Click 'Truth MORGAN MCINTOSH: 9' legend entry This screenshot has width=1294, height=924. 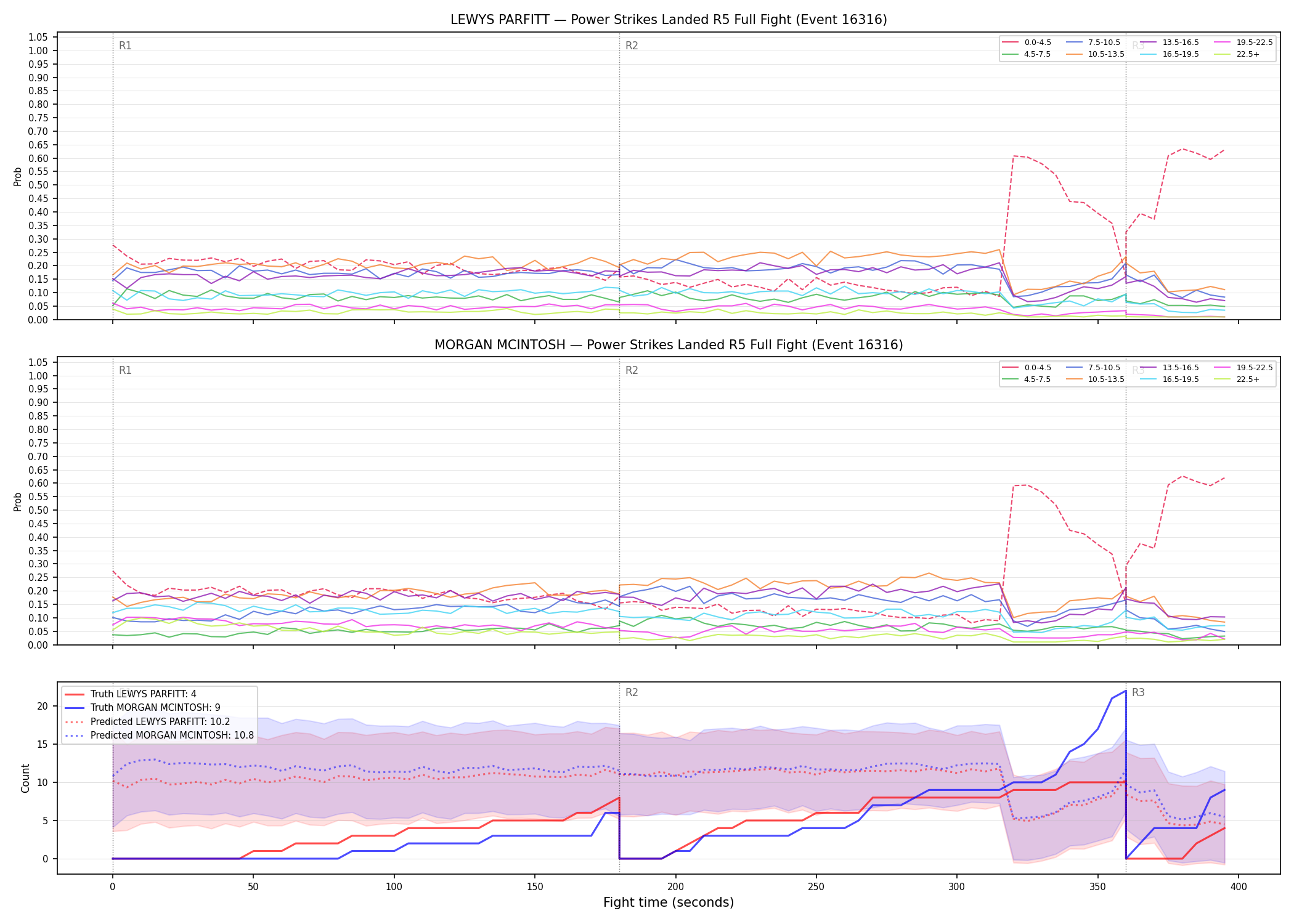pos(142,708)
